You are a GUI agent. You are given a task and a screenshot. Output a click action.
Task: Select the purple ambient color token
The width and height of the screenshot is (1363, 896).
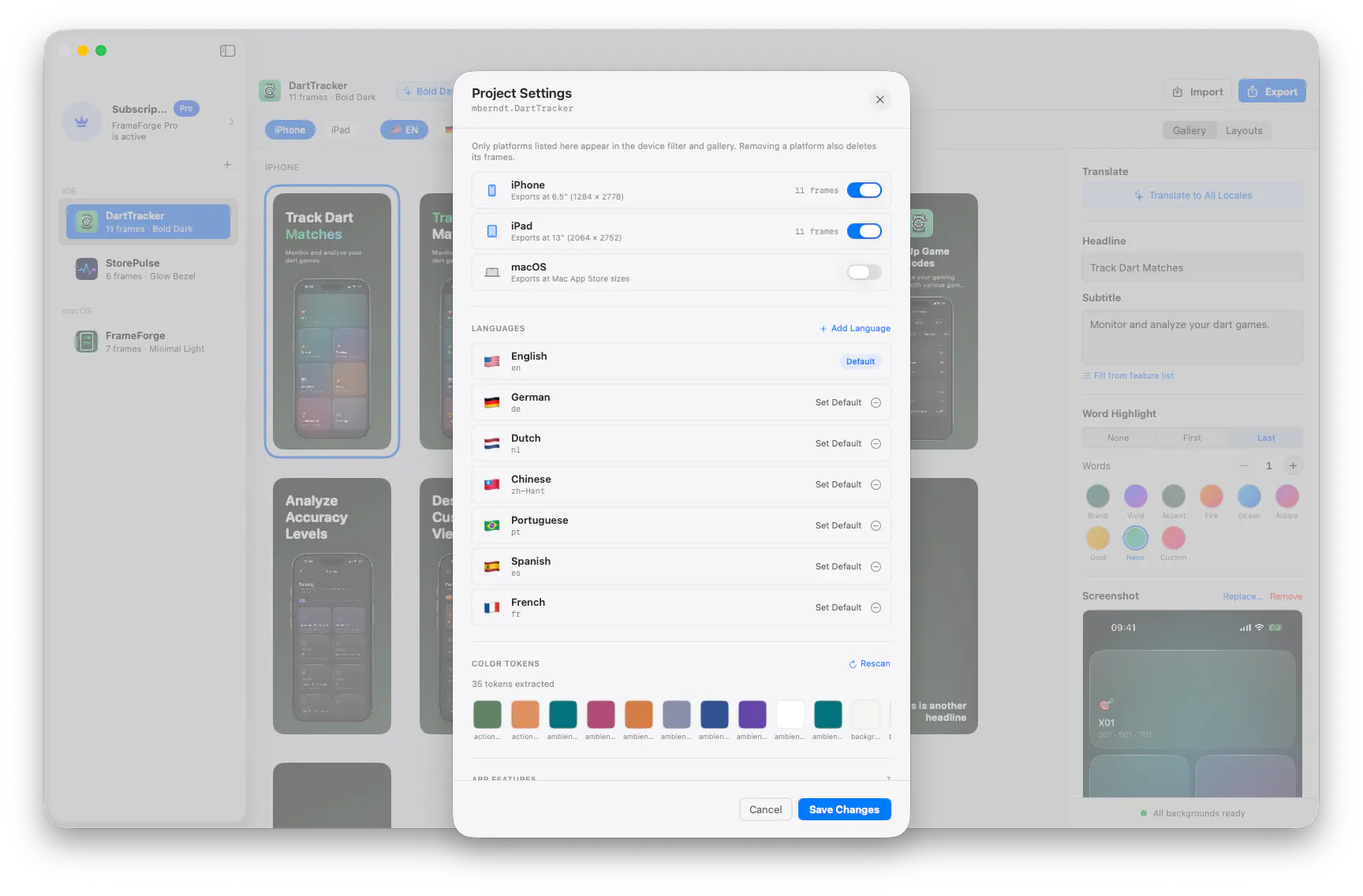[x=752, y=715]
